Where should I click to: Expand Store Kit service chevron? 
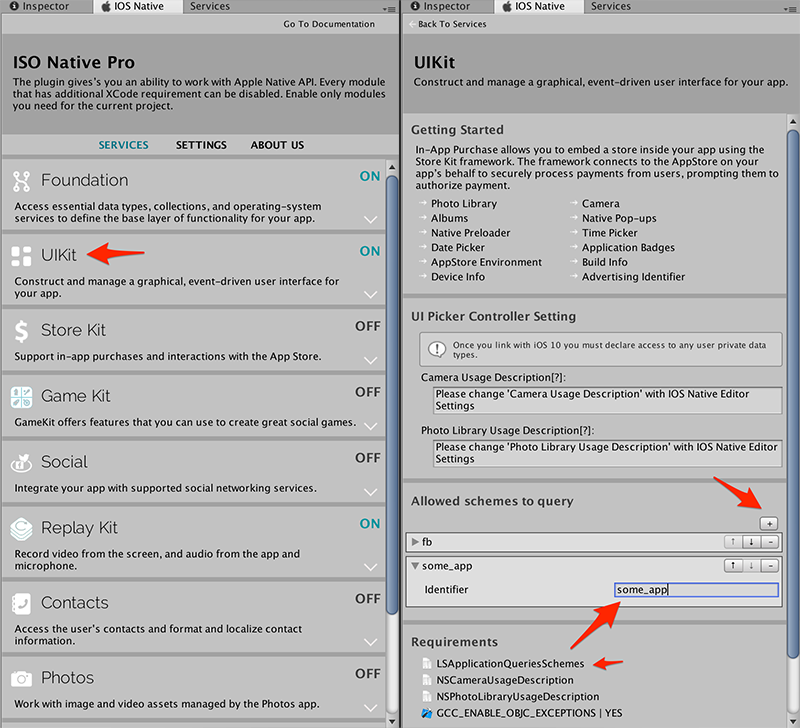pos(370,360)
